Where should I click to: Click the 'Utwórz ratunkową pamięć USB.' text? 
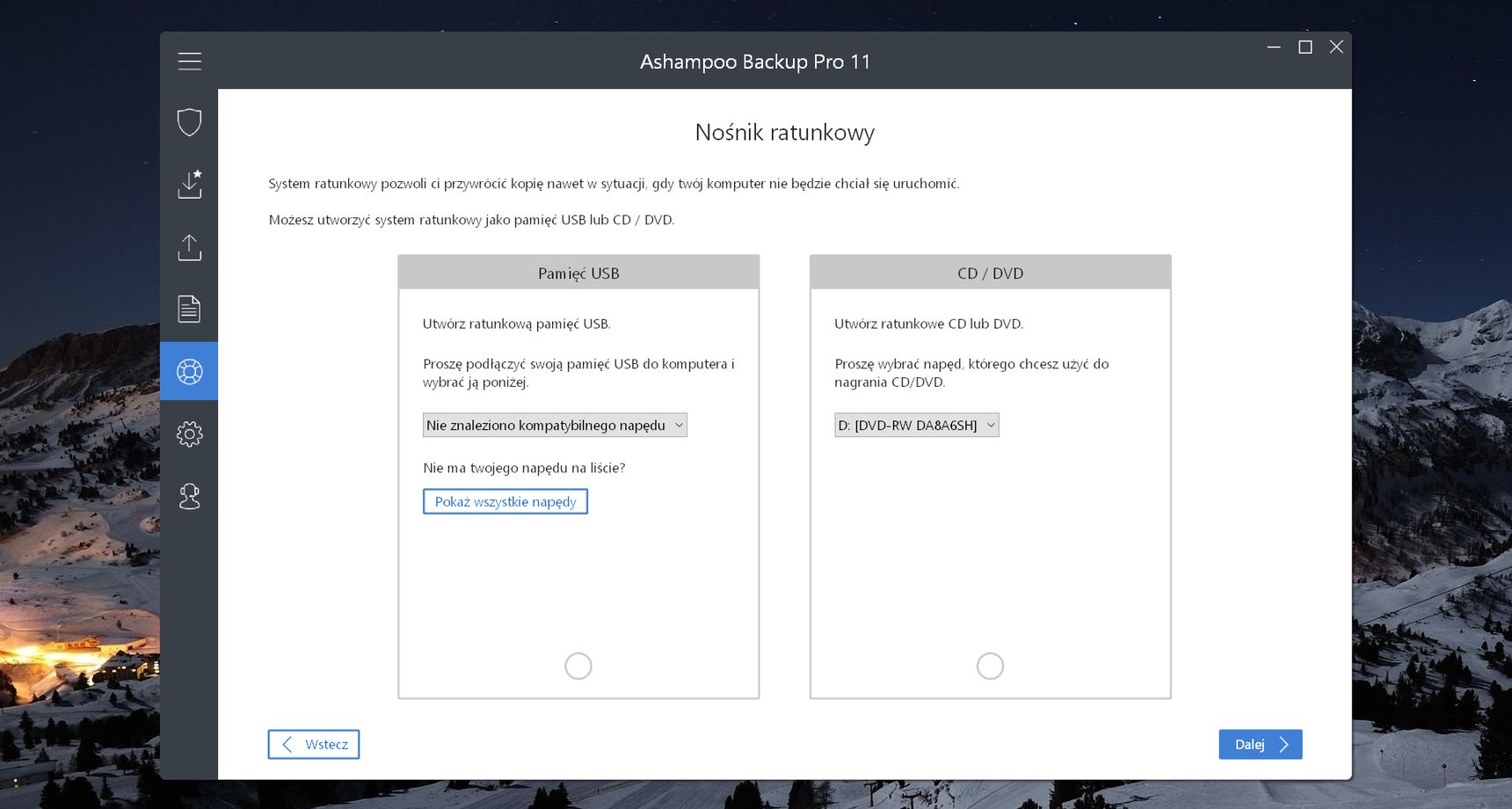coord(517,324)
